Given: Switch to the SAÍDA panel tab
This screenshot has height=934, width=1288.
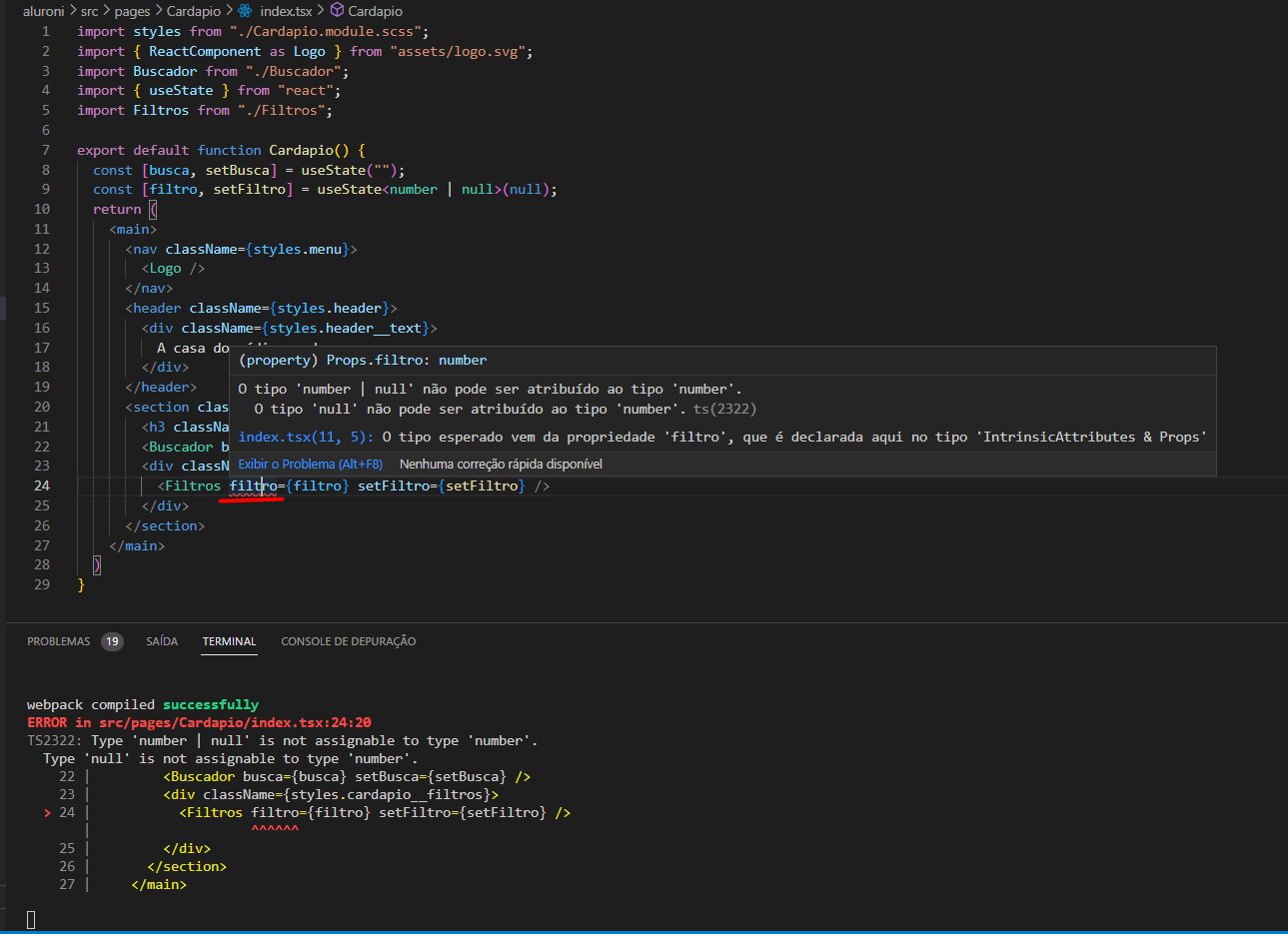Looking at the screenshot, I should (162, 641).
